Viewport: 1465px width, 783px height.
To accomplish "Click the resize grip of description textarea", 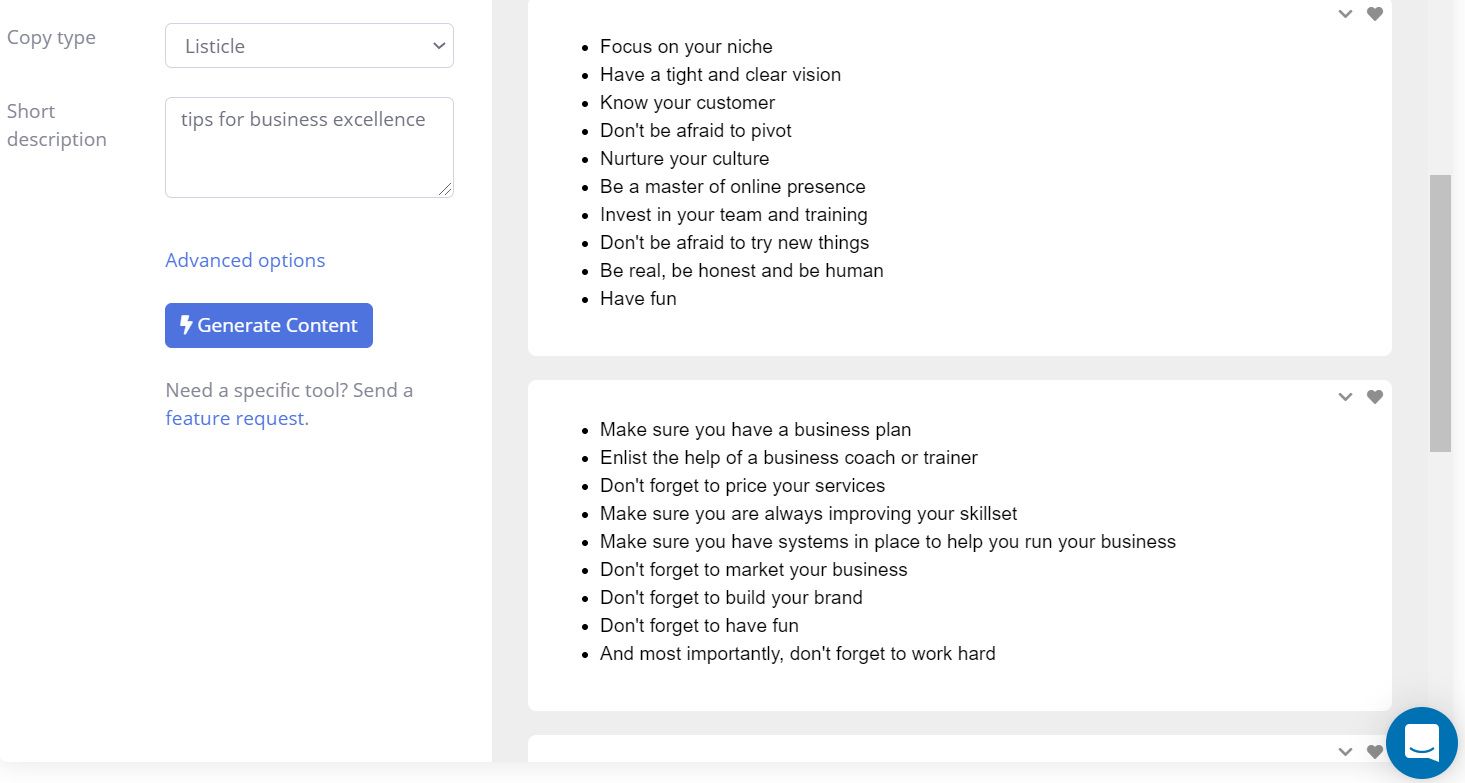I will 446,190.
